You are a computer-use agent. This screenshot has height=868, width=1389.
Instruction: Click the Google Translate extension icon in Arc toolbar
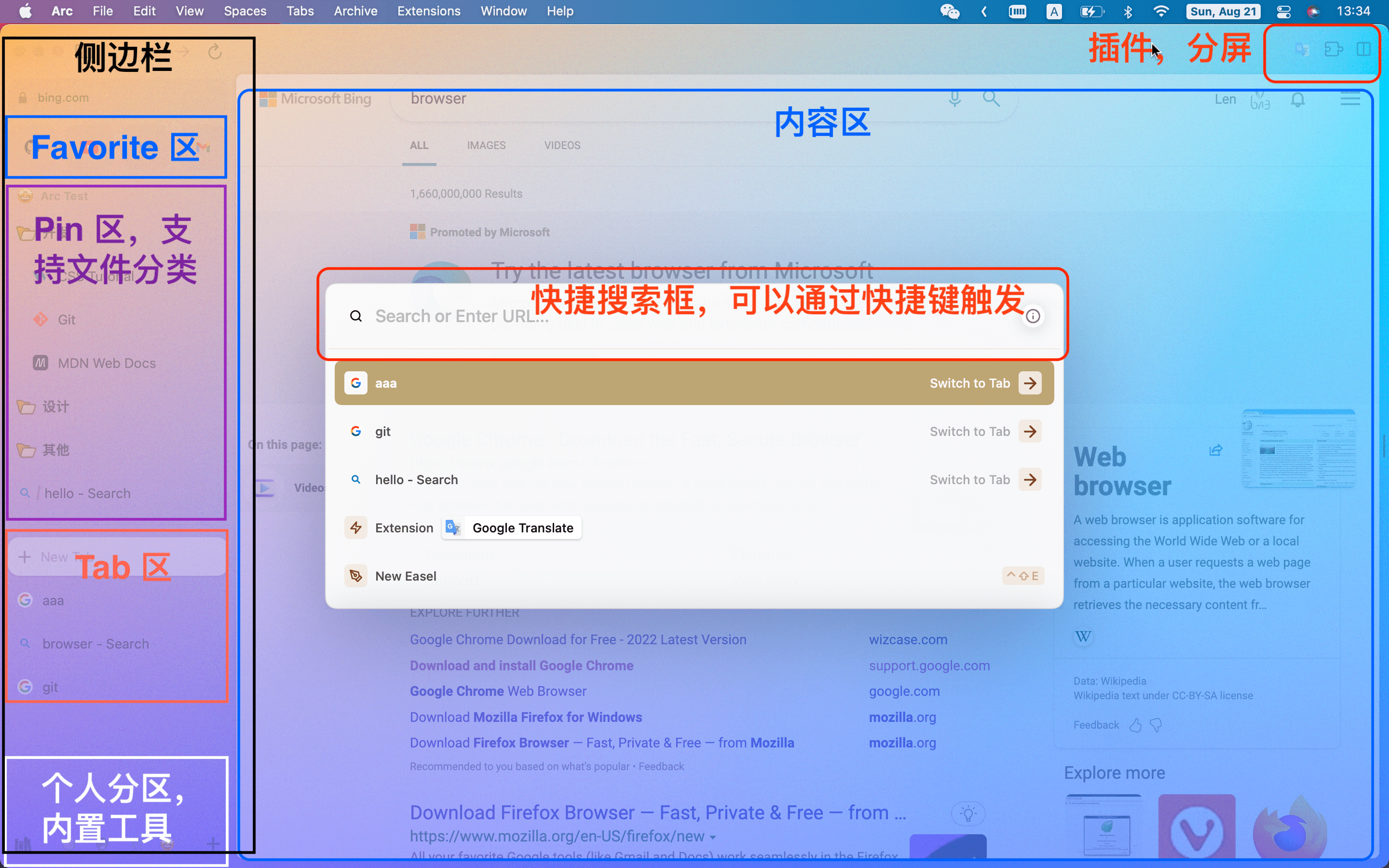click(1302, 50)
